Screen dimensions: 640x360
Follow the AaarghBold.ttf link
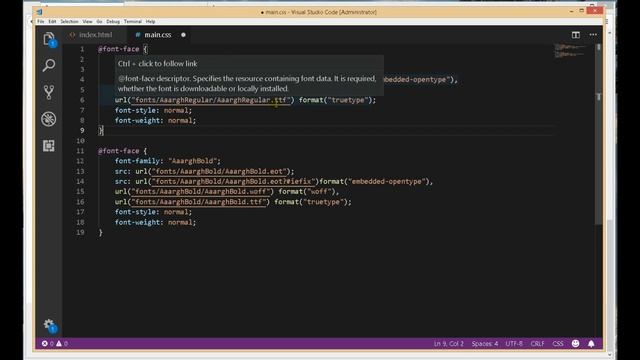(198, 202)
